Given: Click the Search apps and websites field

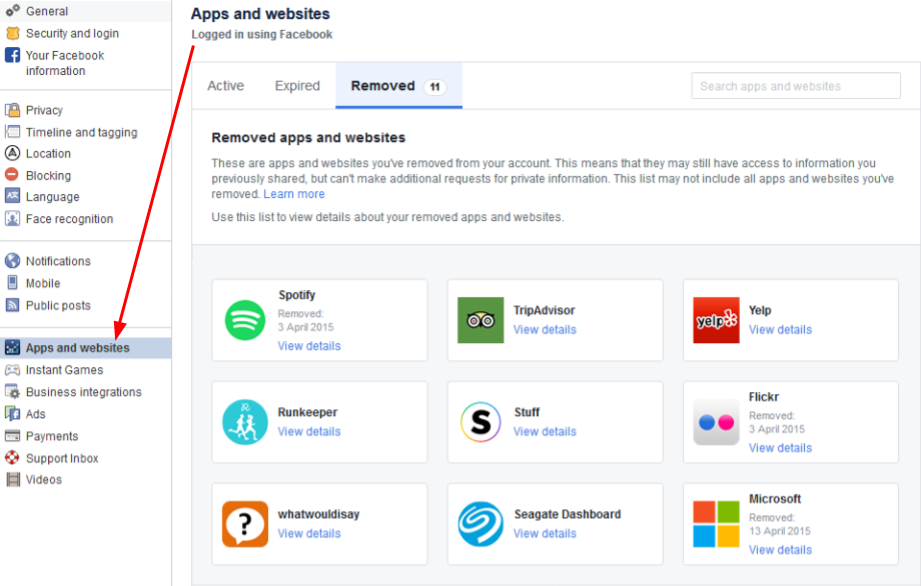Looking at the screenshot, I should (795, 86).
